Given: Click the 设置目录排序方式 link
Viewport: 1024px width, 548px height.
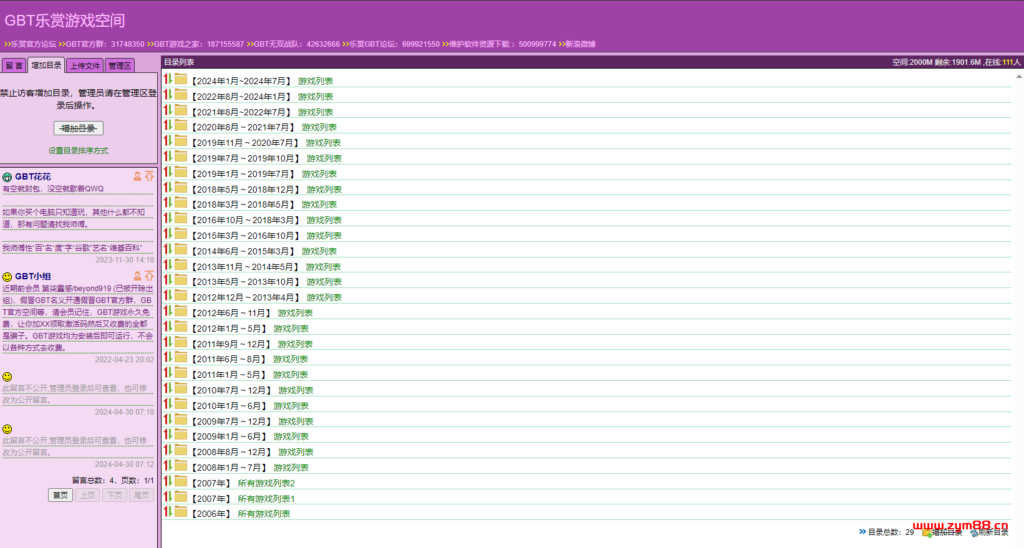Looking at the screenshot, I should pos(78,151).
